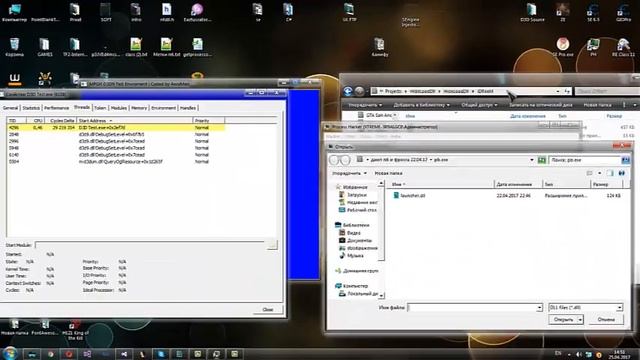The image size is (640, 360).
Task: Open the view options dropdown arrow in dialog
Action: point(599,173)
